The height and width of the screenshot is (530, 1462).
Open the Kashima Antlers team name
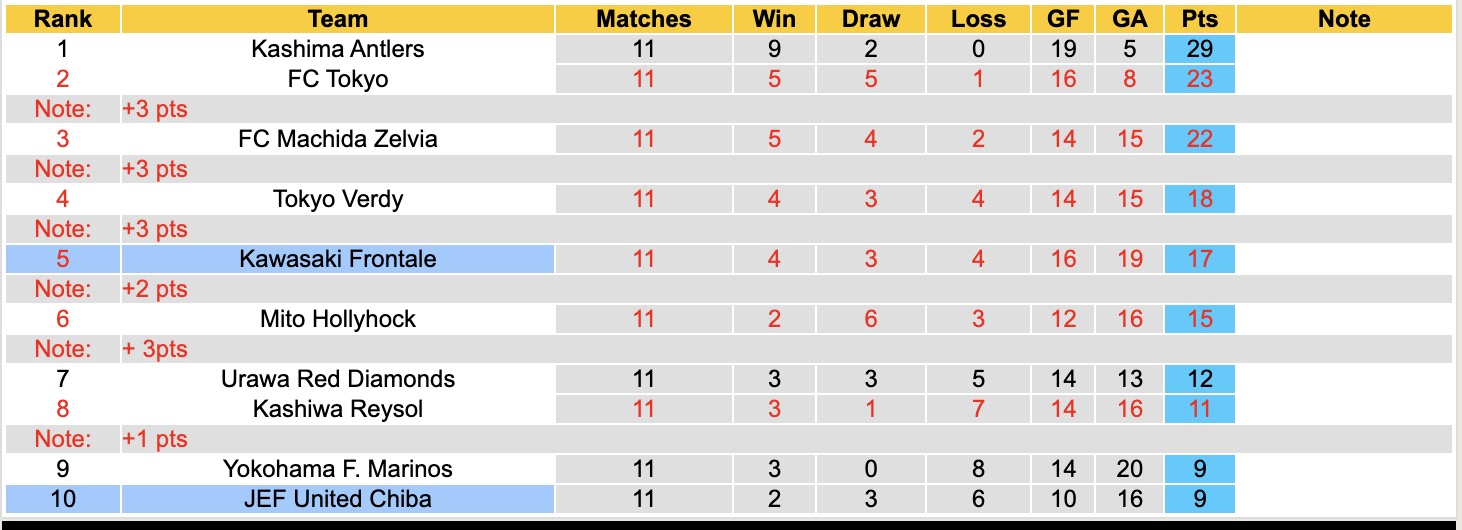click(x=338, y=49)
